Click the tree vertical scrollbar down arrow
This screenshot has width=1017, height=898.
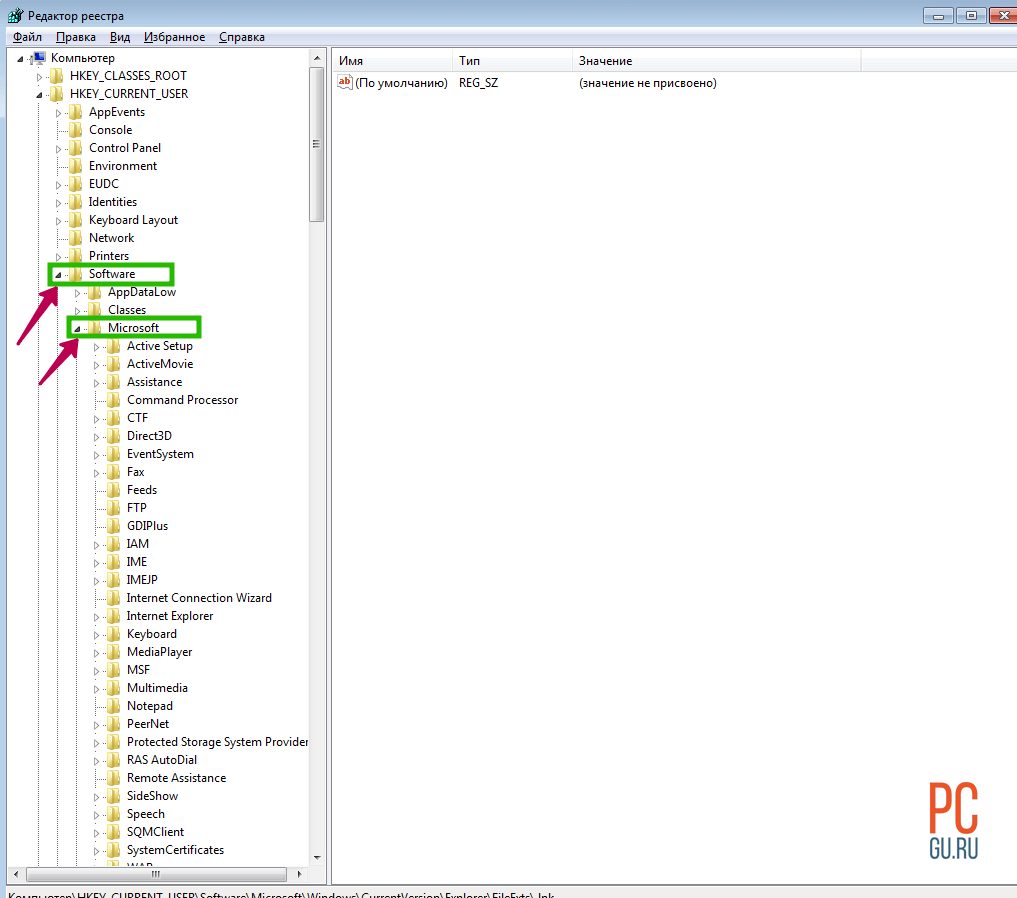pyautogui.click(x=317, y=857)
